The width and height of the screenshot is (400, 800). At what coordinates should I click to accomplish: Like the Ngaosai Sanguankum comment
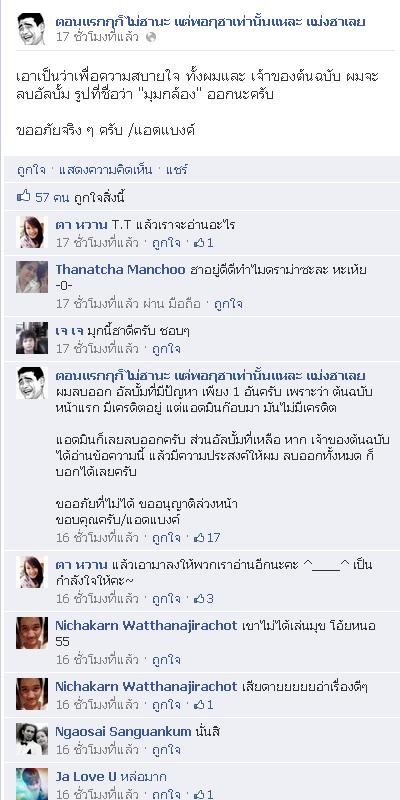[166, 750]
